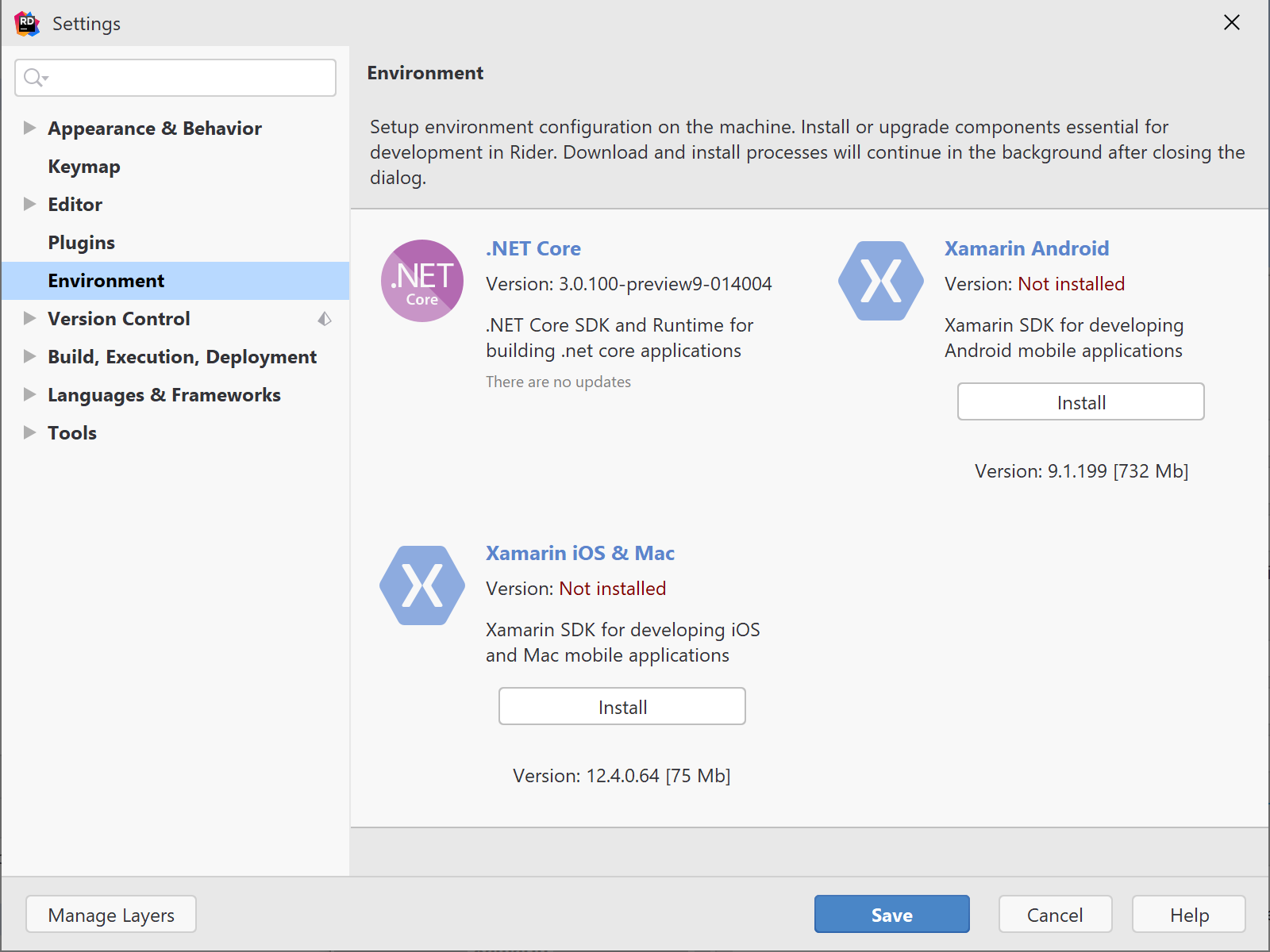This screenshot has height=952, width=1270.
Task: Expand the Editor tree node
Action: pyautogui.click(x=29, y=204)
